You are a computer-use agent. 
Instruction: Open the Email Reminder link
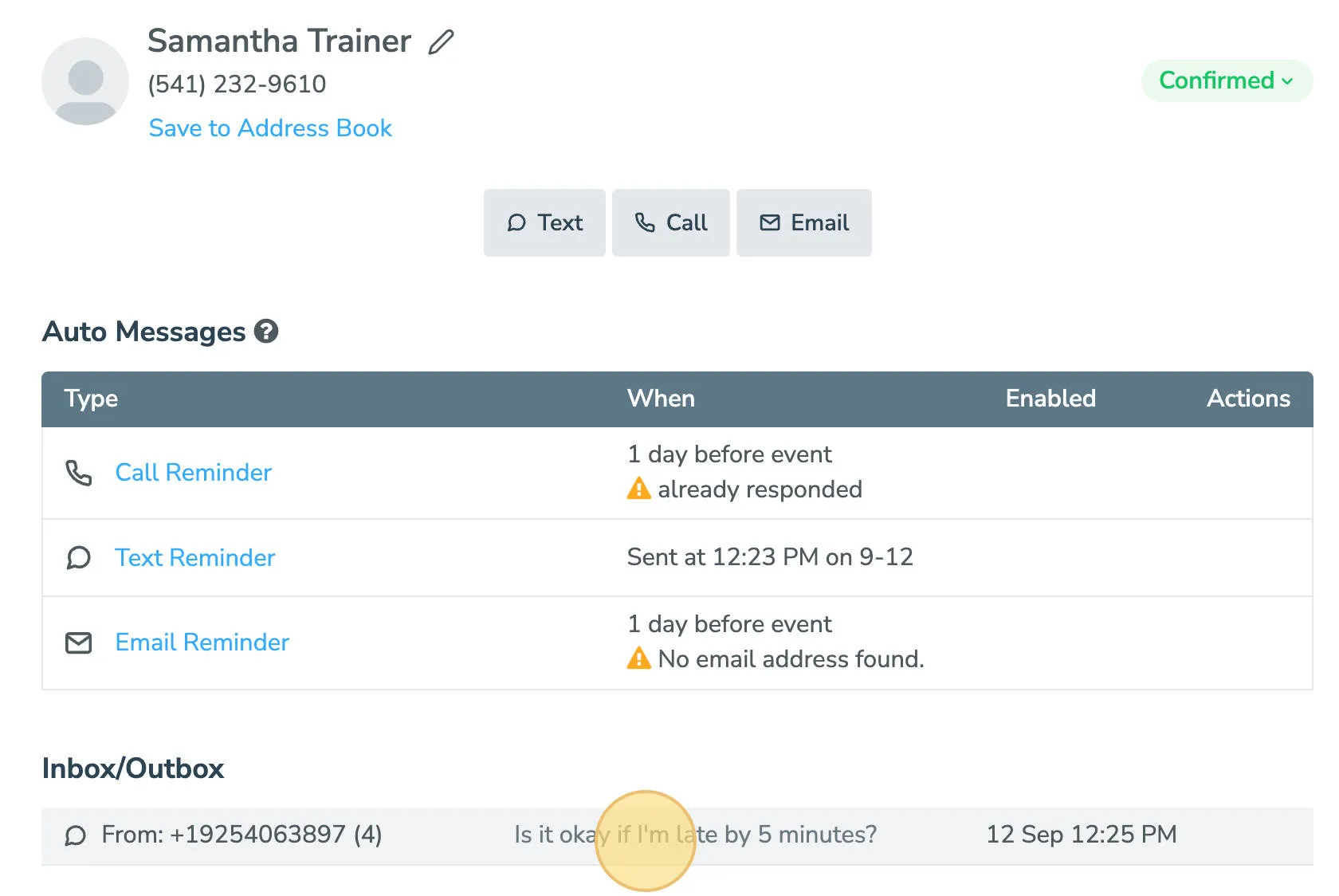202,643
